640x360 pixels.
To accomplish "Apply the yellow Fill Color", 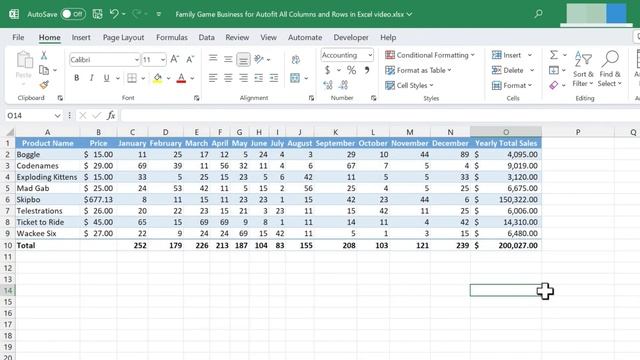I will coord(157,78).
